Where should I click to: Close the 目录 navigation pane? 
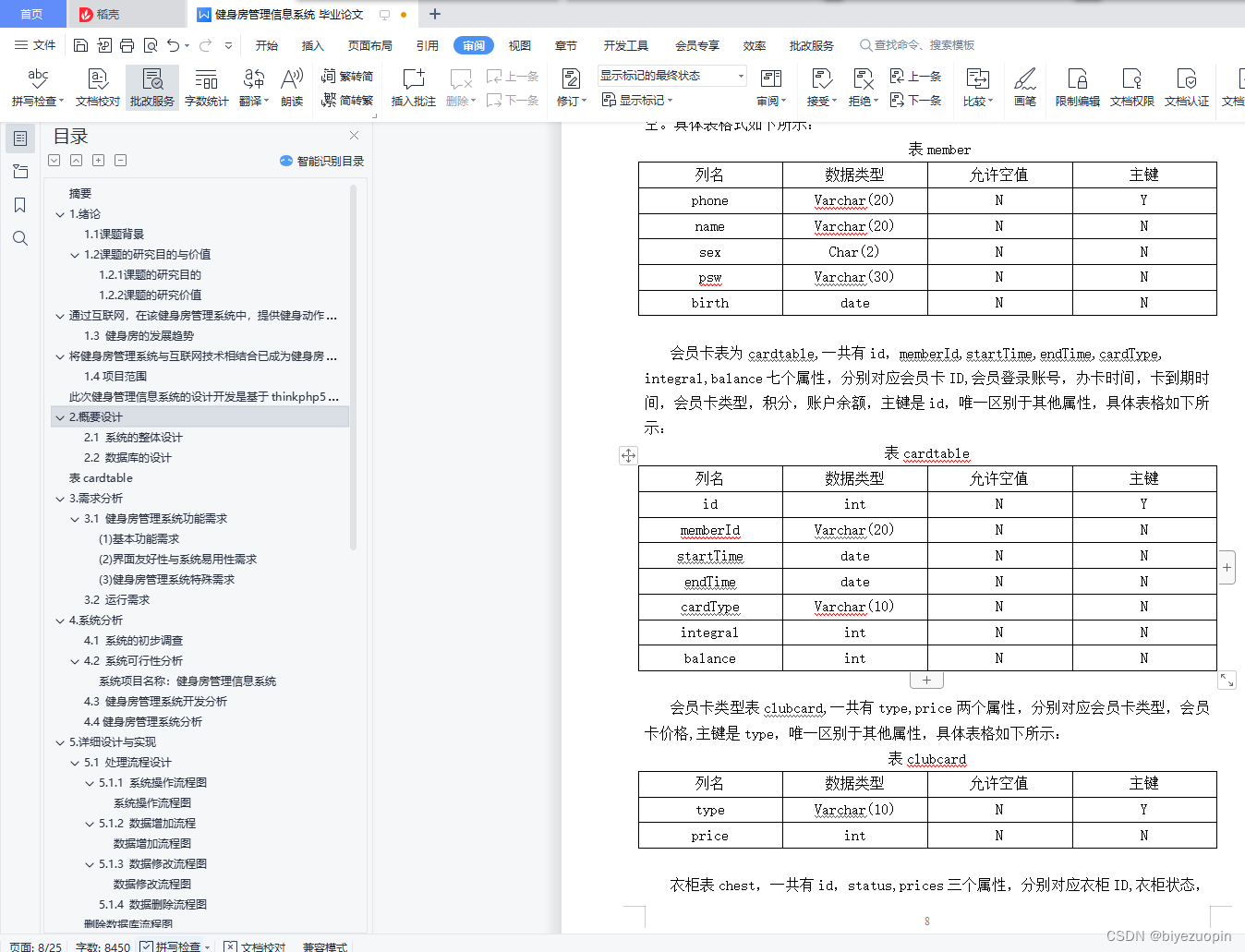coord(353,135)
